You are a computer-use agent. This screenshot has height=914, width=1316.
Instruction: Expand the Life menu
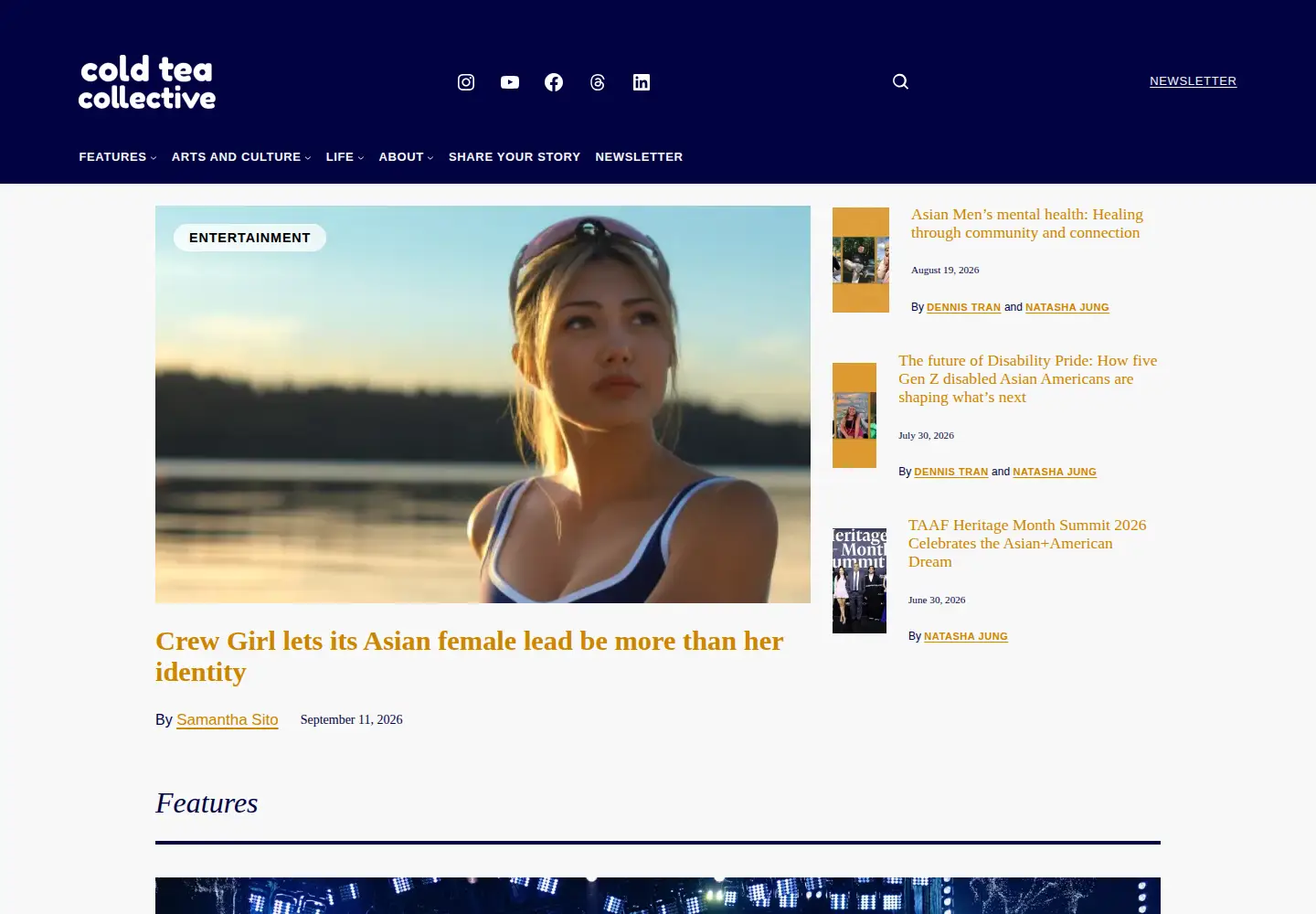345,157
